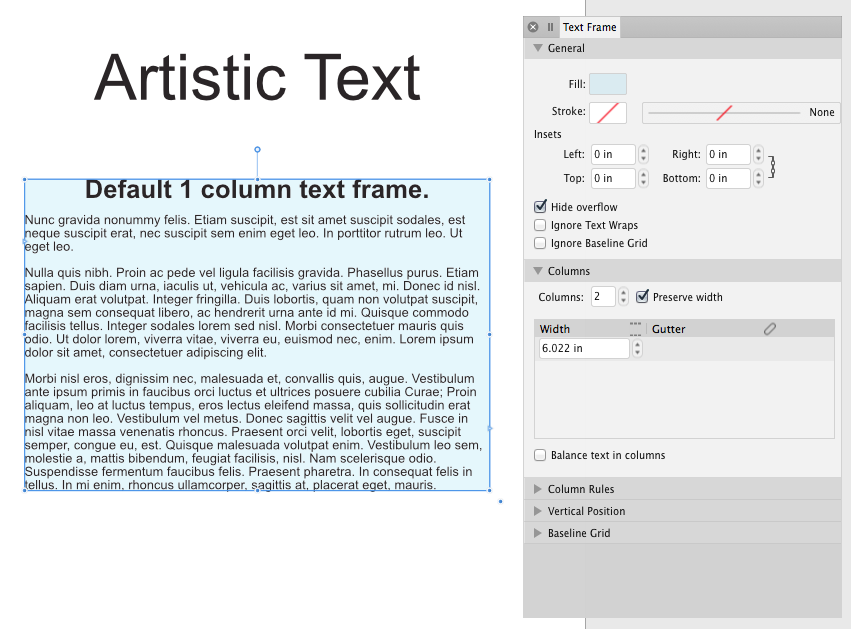The width and height of the screenshot is (851, 629).
Task: Enable Ignore Text Wraps
Action: (x=540, y=225)
